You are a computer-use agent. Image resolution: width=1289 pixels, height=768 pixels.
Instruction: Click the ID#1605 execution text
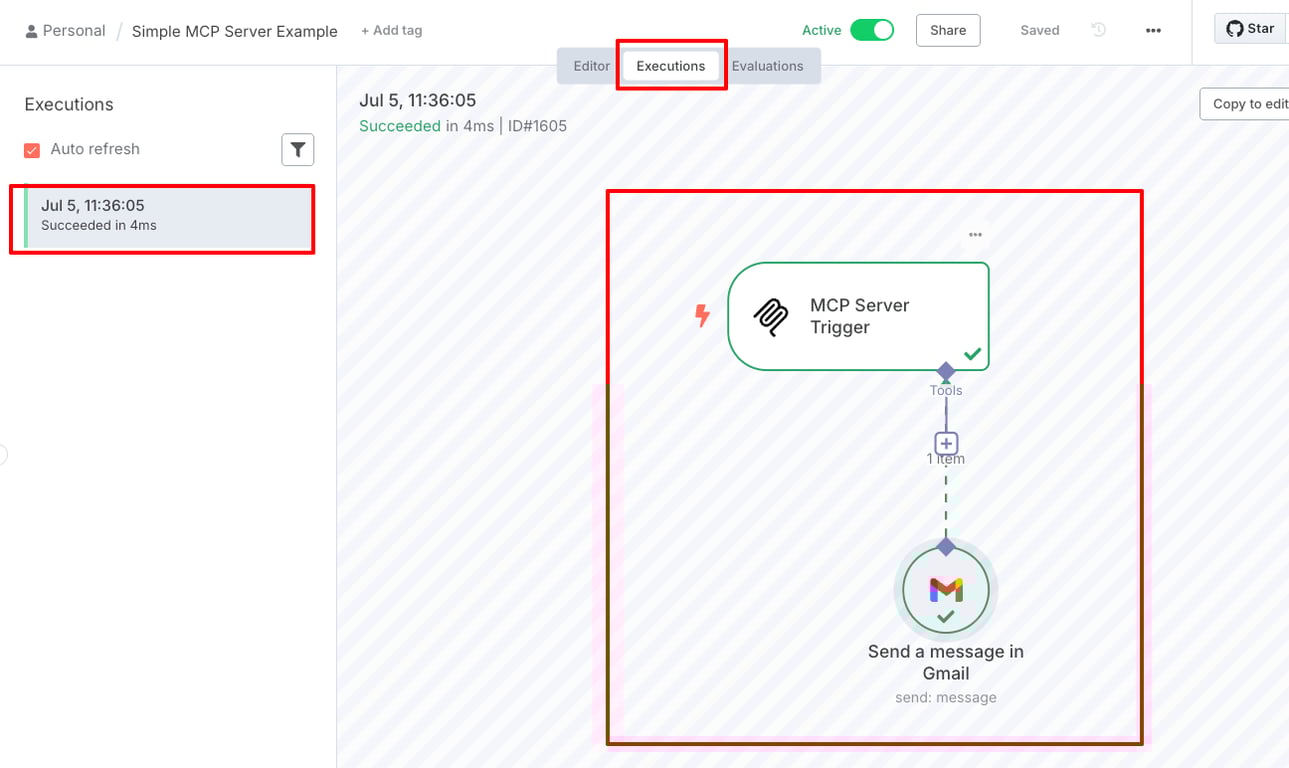click(537, 126)
